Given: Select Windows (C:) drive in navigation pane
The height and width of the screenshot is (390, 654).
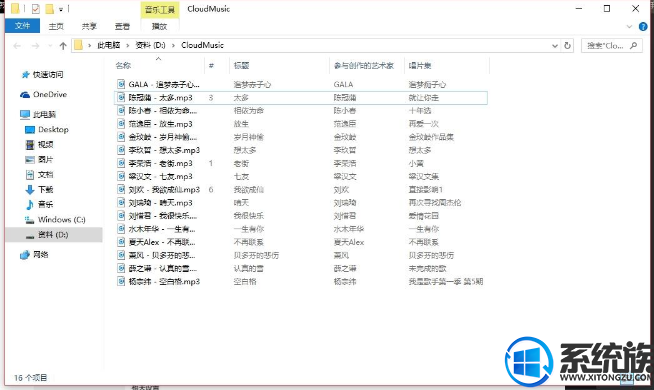Looking at the screenshot, I should [x=61, y=219].
